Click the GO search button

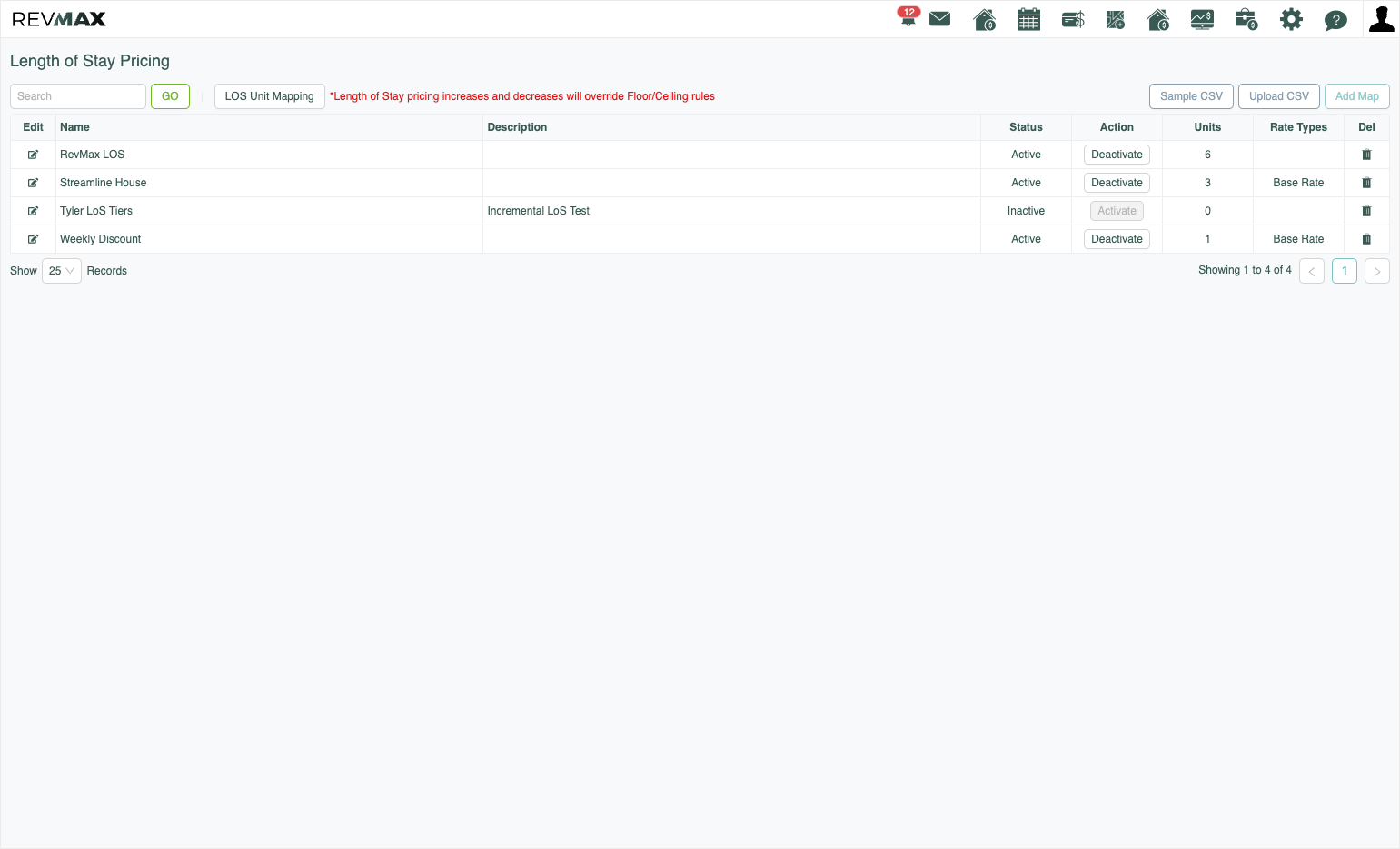170,96
